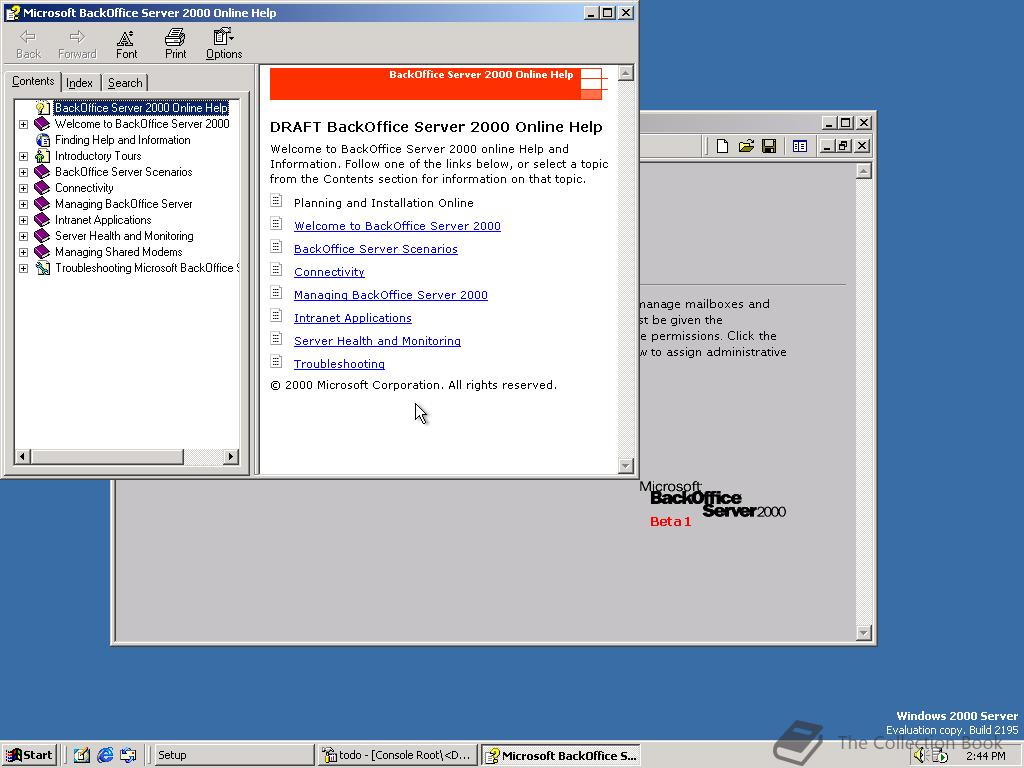Open the Troubleshooting link
The height and width of the screenshot is (768, 1024).
[339, 364]
